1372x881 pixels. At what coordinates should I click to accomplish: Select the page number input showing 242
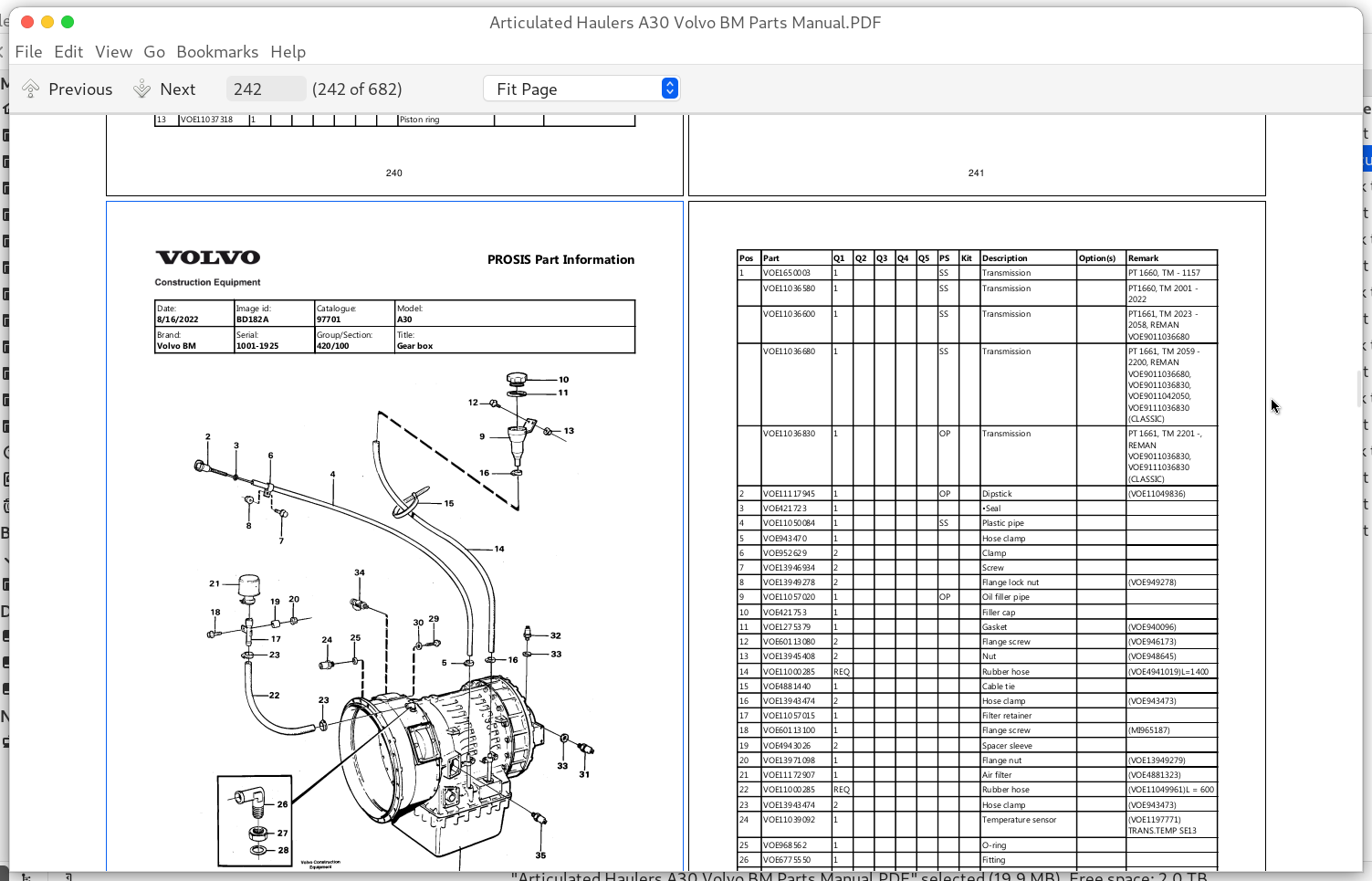265,88
